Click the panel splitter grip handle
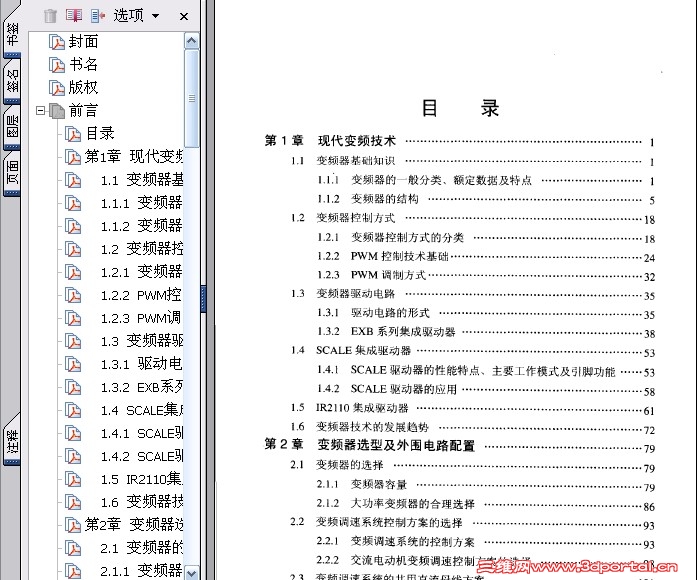This screenshot has width=697, height=580. point(203,299)
